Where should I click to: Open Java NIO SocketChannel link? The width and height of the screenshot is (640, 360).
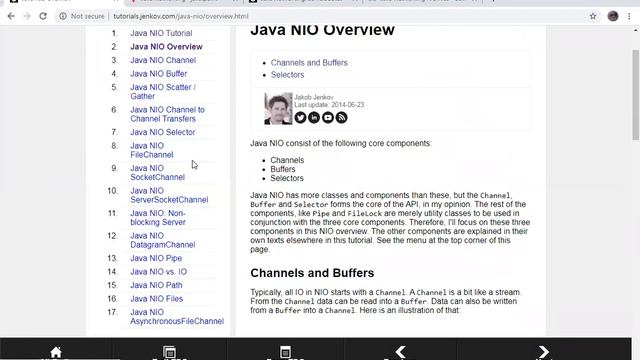(157, 172)
